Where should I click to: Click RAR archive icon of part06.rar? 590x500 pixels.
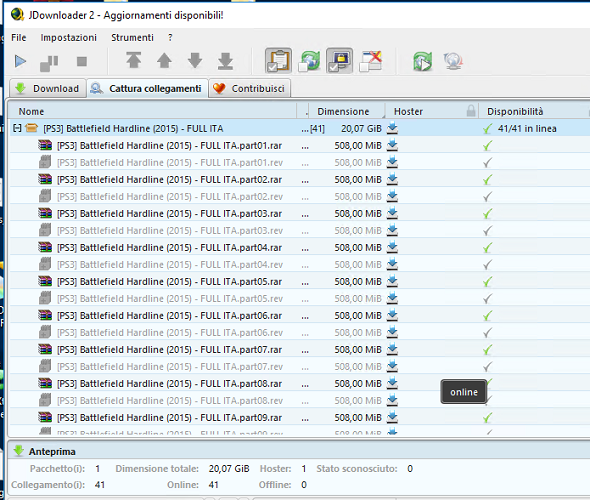pyautogui.click(x=45, y=315)
